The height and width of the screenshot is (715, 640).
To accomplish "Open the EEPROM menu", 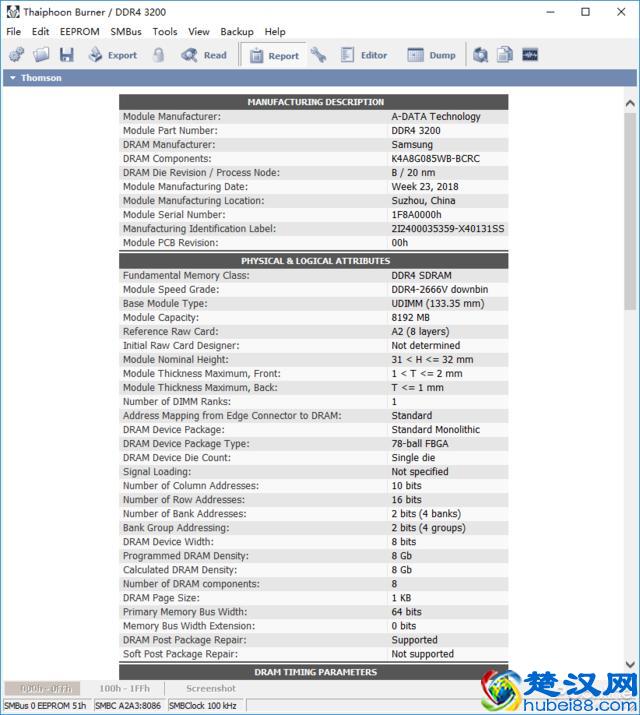I will click(80, 31).
